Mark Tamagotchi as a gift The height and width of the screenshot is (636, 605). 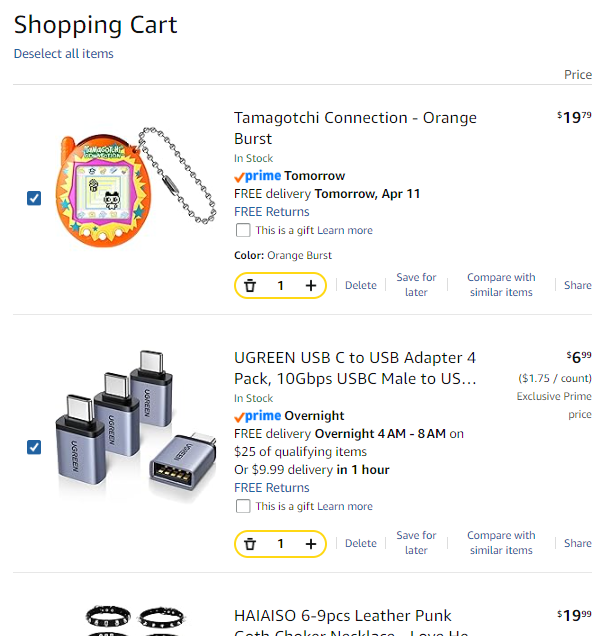[243, 230]
